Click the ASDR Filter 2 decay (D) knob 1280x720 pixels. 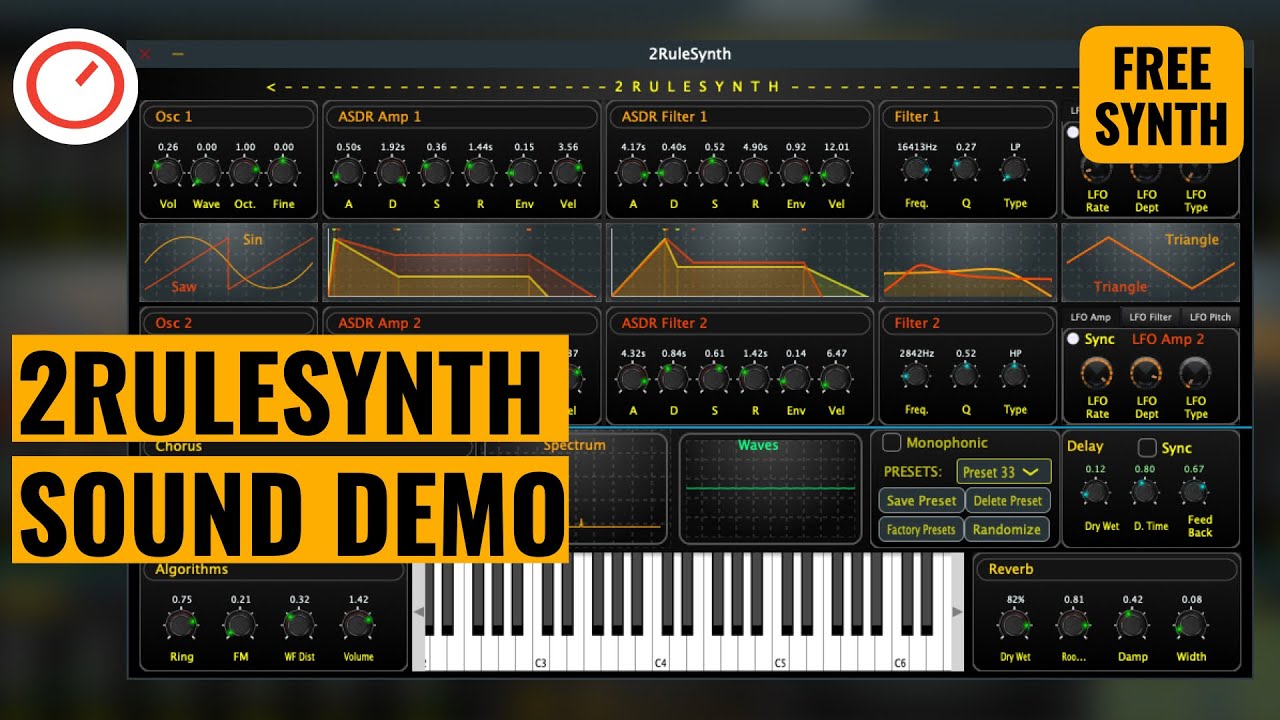click(x=673, y=379)
